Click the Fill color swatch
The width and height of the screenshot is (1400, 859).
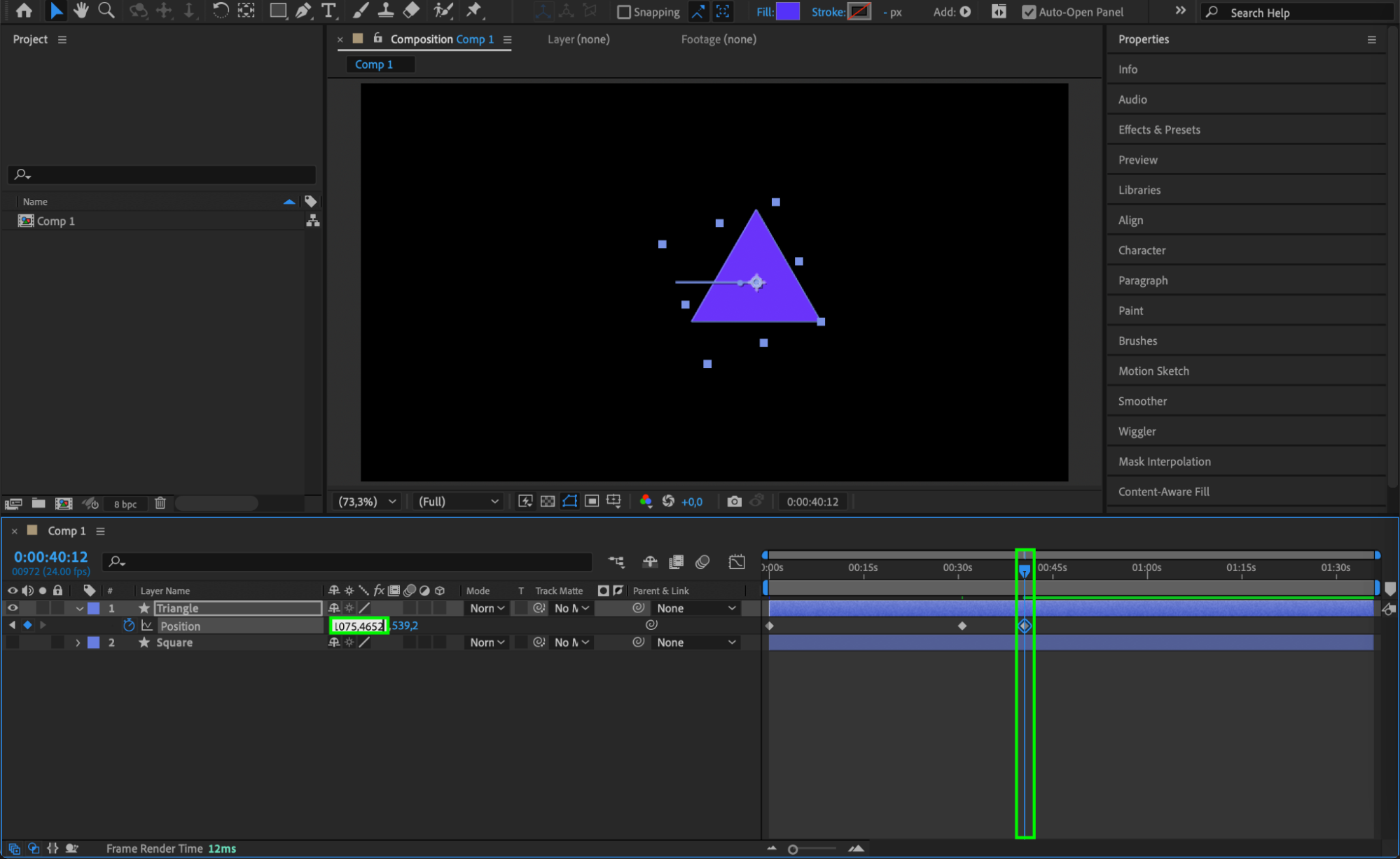click(787, 12)
